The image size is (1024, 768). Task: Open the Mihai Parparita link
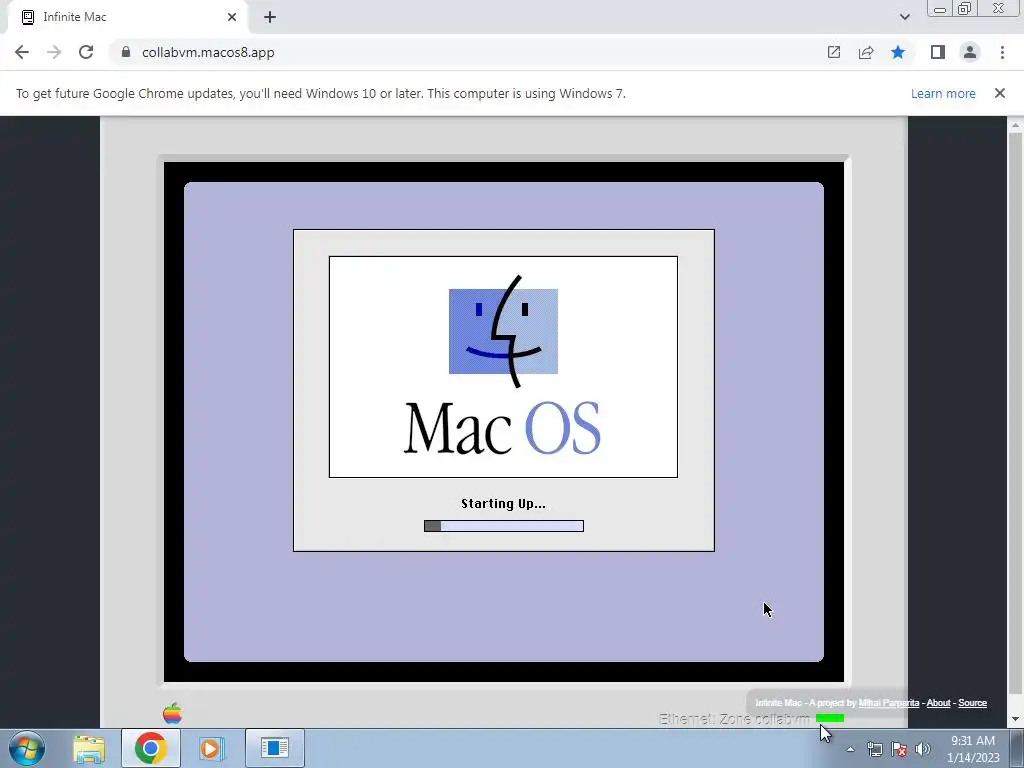pyautogui.click(x=888, y=703)
